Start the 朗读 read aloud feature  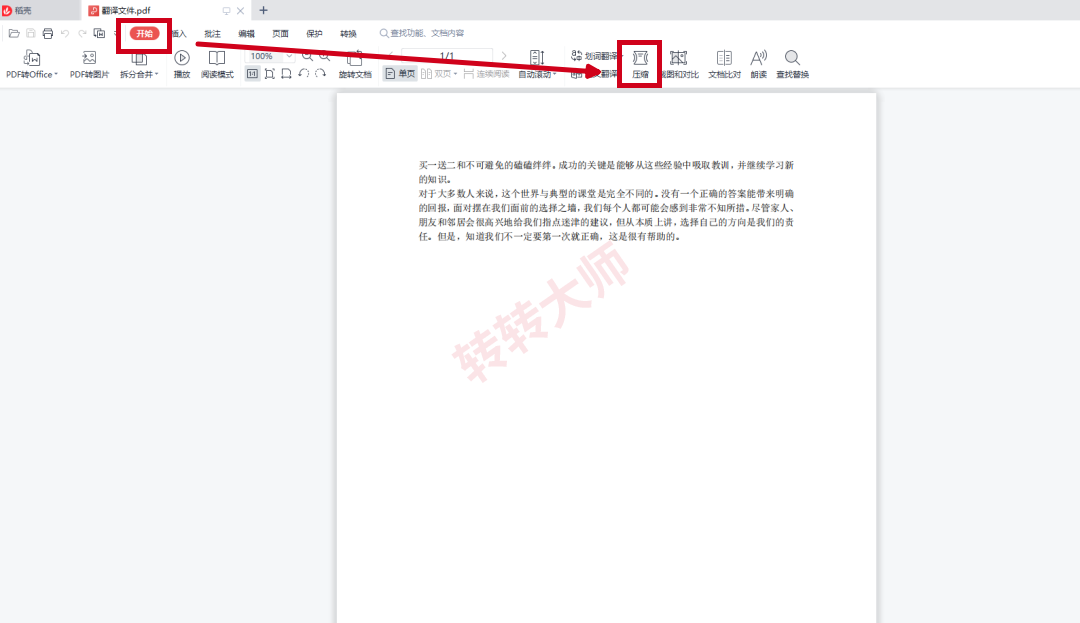[758, 64]
